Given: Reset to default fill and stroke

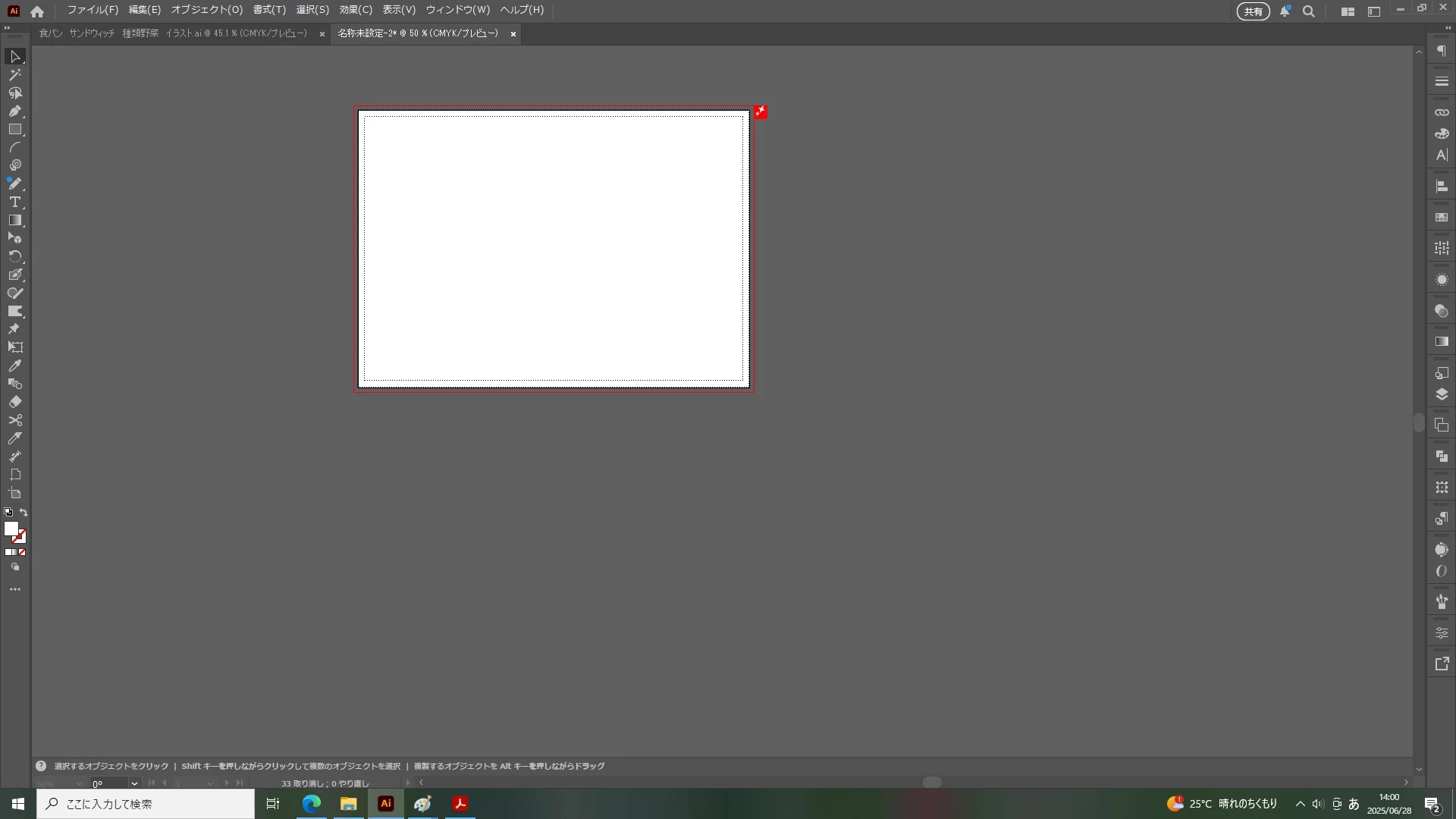Looking at the screenshot, I should tap(8, 513).
